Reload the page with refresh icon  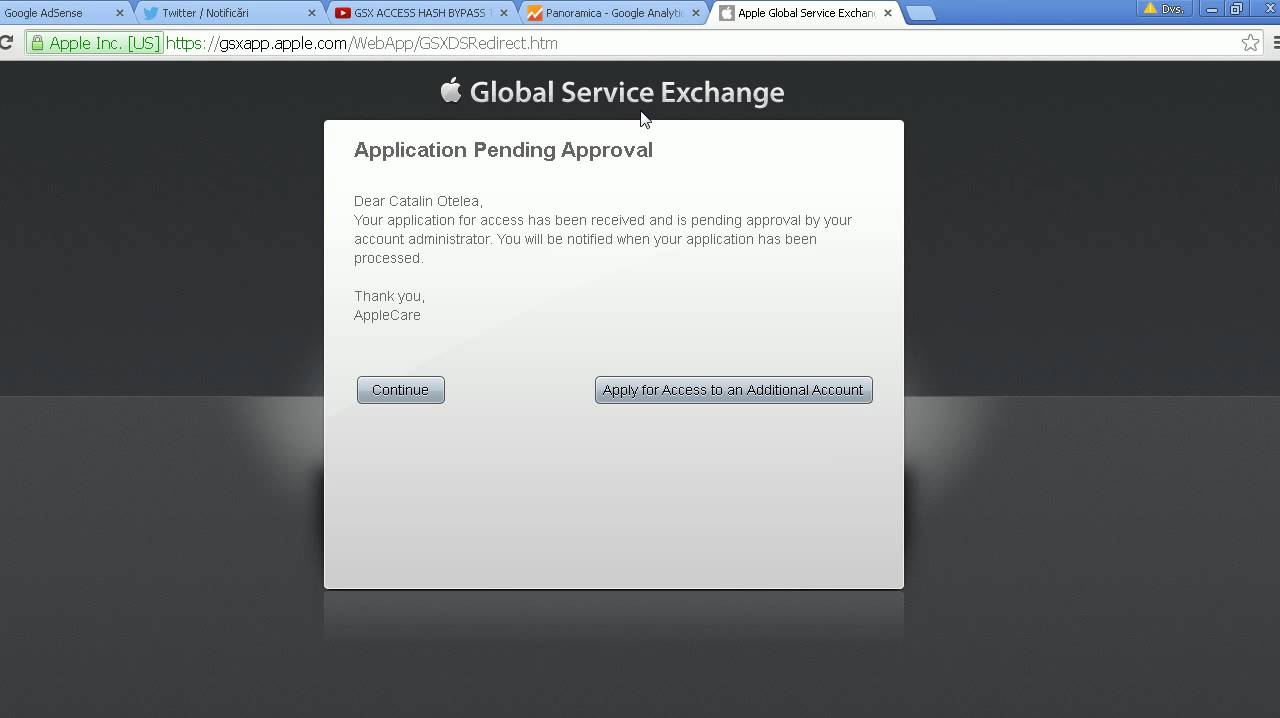[6, 43]
